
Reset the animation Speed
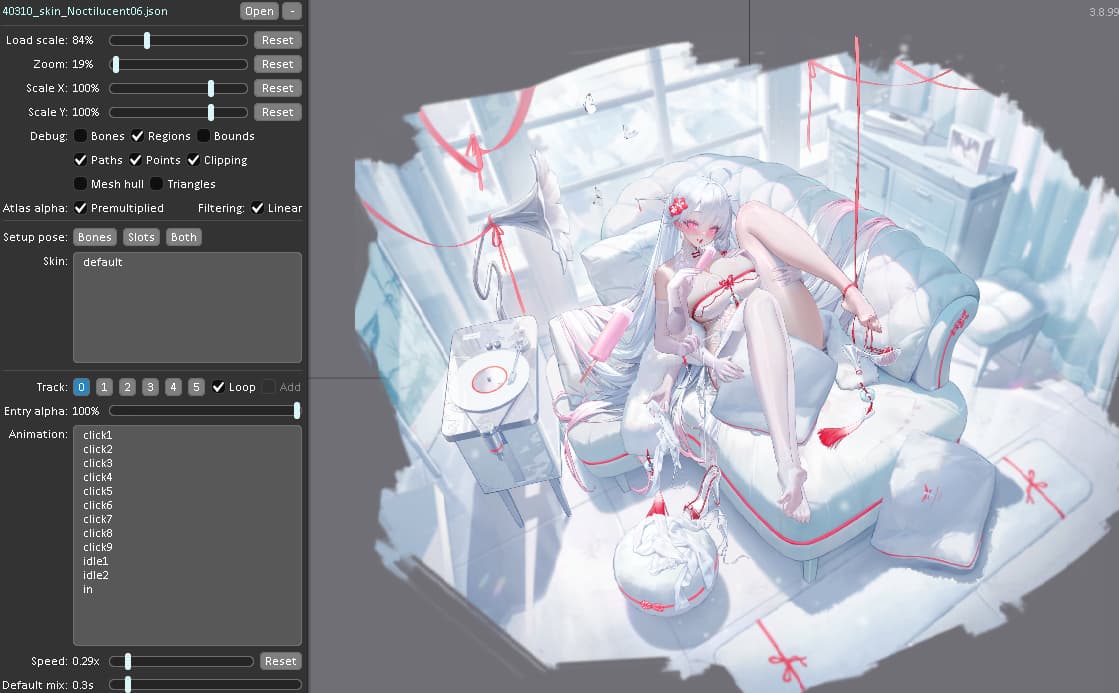pos(280,661)
